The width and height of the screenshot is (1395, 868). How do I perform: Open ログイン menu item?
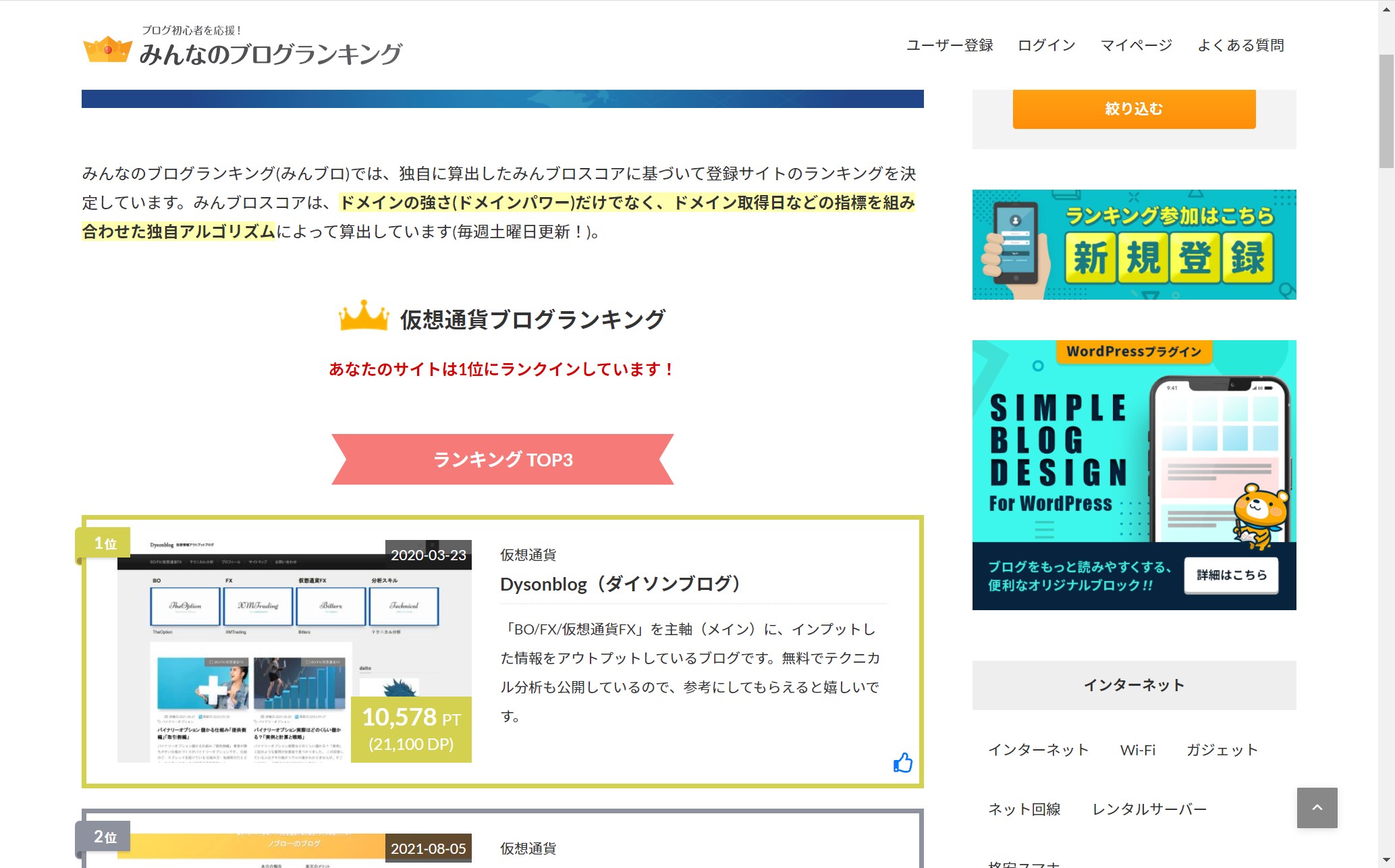(x=1046, y=45)
